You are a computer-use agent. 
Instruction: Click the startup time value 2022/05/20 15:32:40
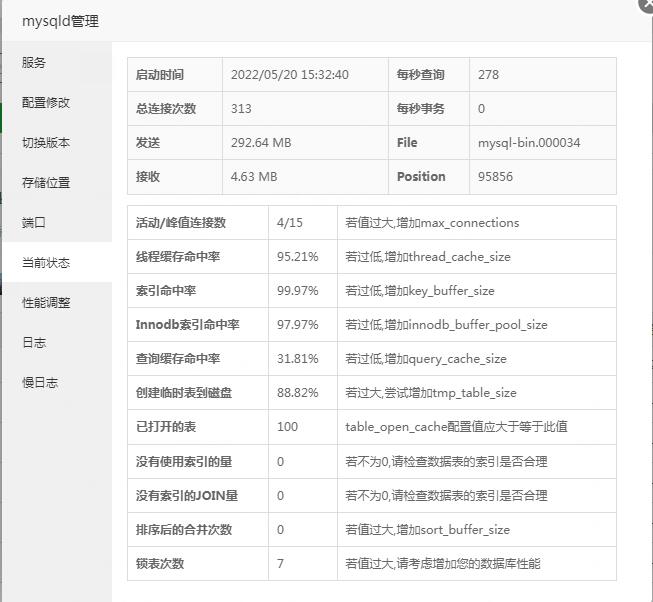click(290, 75)
